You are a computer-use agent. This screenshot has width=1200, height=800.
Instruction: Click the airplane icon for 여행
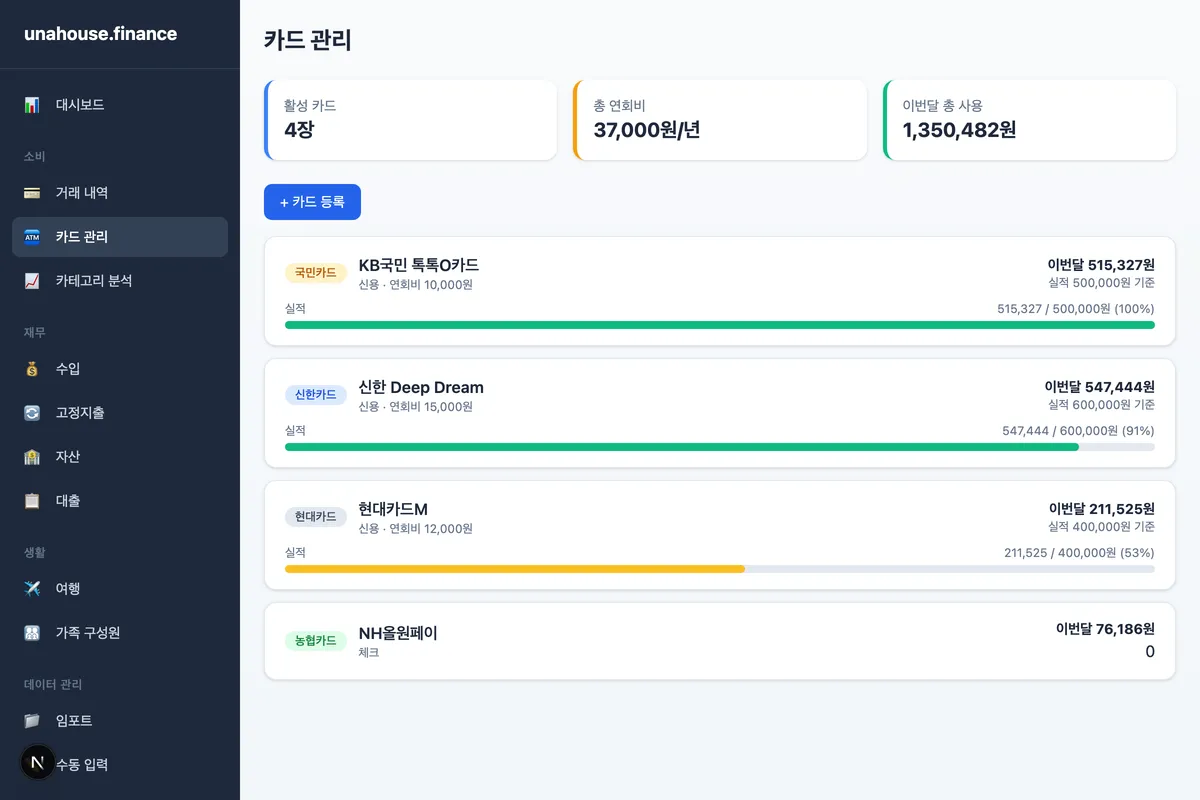pos(32,589)
